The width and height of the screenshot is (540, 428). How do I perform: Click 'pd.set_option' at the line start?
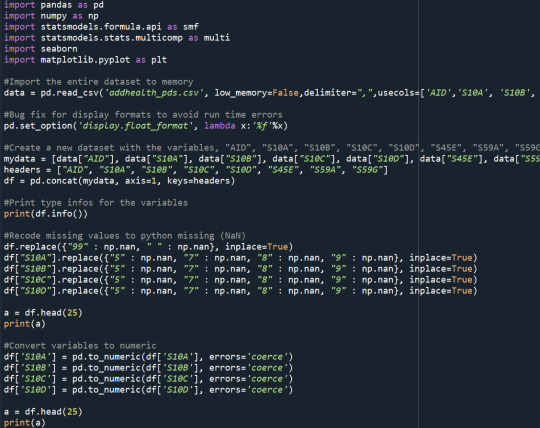(38, 126)
